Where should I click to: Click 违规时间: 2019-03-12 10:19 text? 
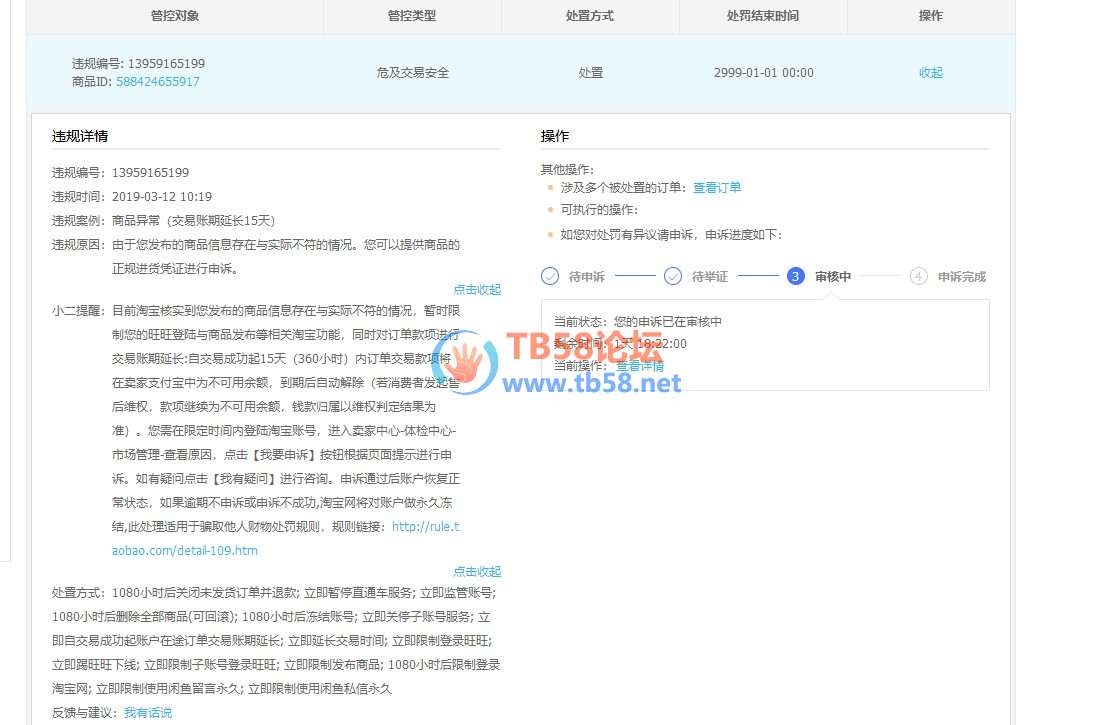132,196
